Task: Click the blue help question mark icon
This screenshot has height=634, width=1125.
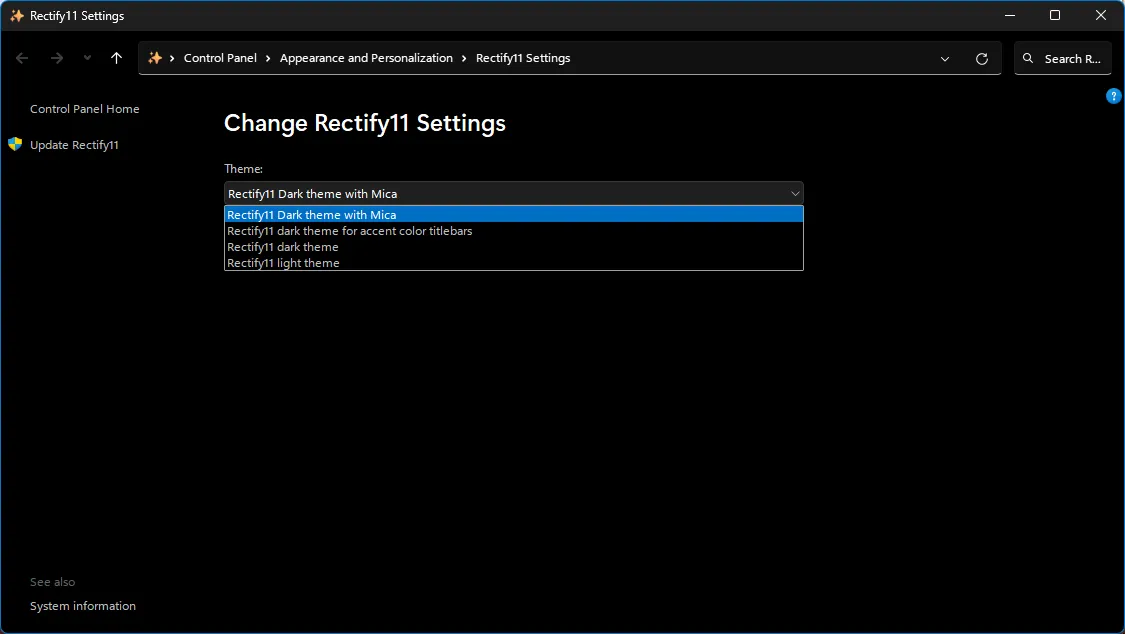Action: click(x=1114, y=96)
